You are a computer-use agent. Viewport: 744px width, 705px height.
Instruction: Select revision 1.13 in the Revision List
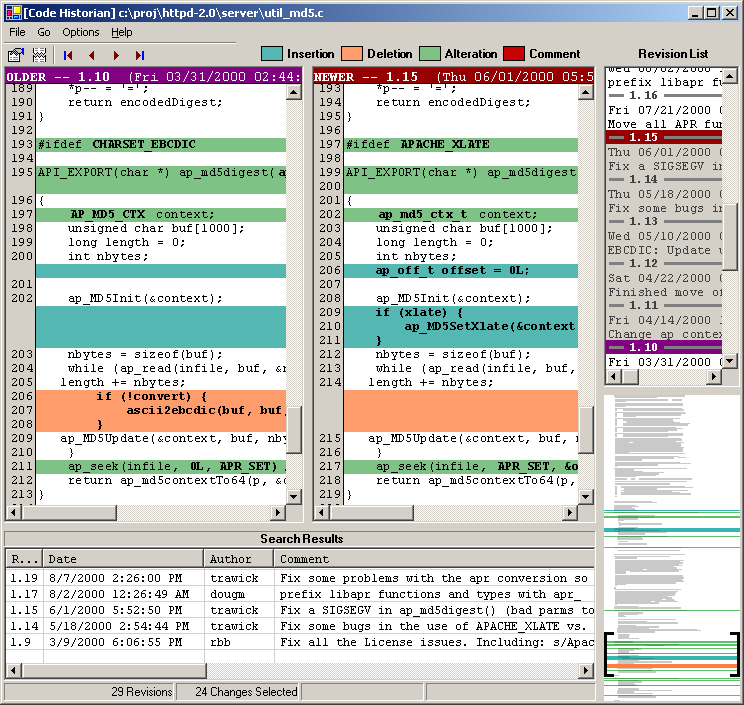click(664, 221)
